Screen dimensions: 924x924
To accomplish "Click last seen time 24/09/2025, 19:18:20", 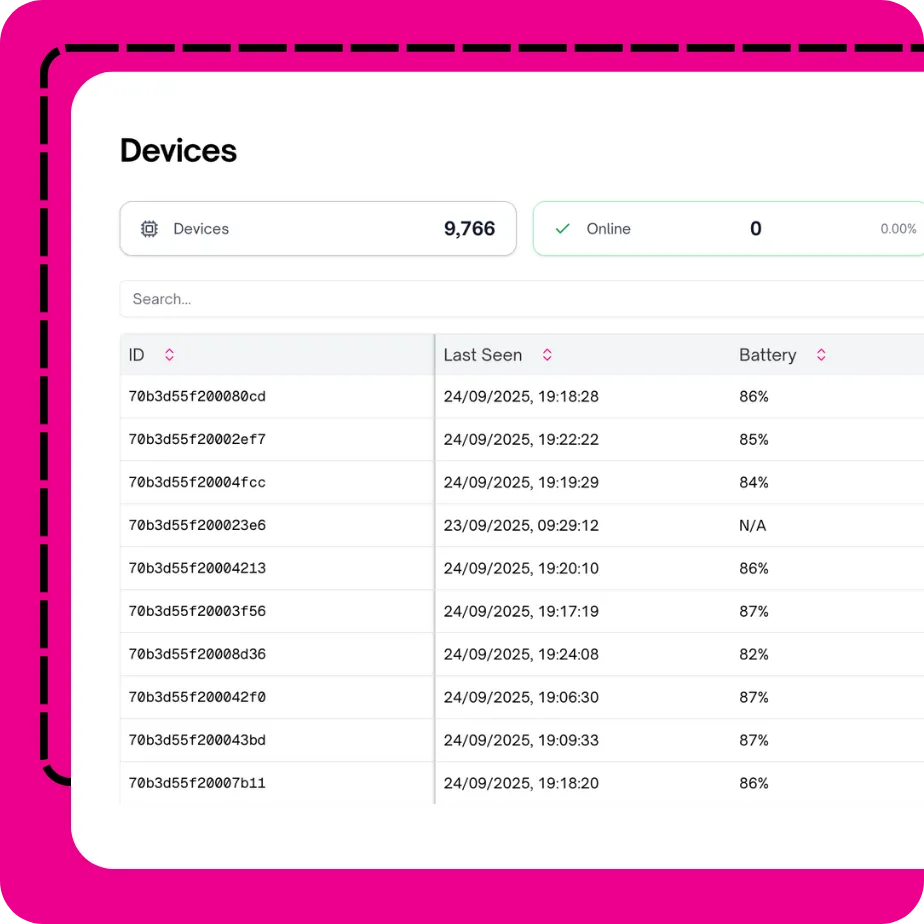I will pos(521,784).
